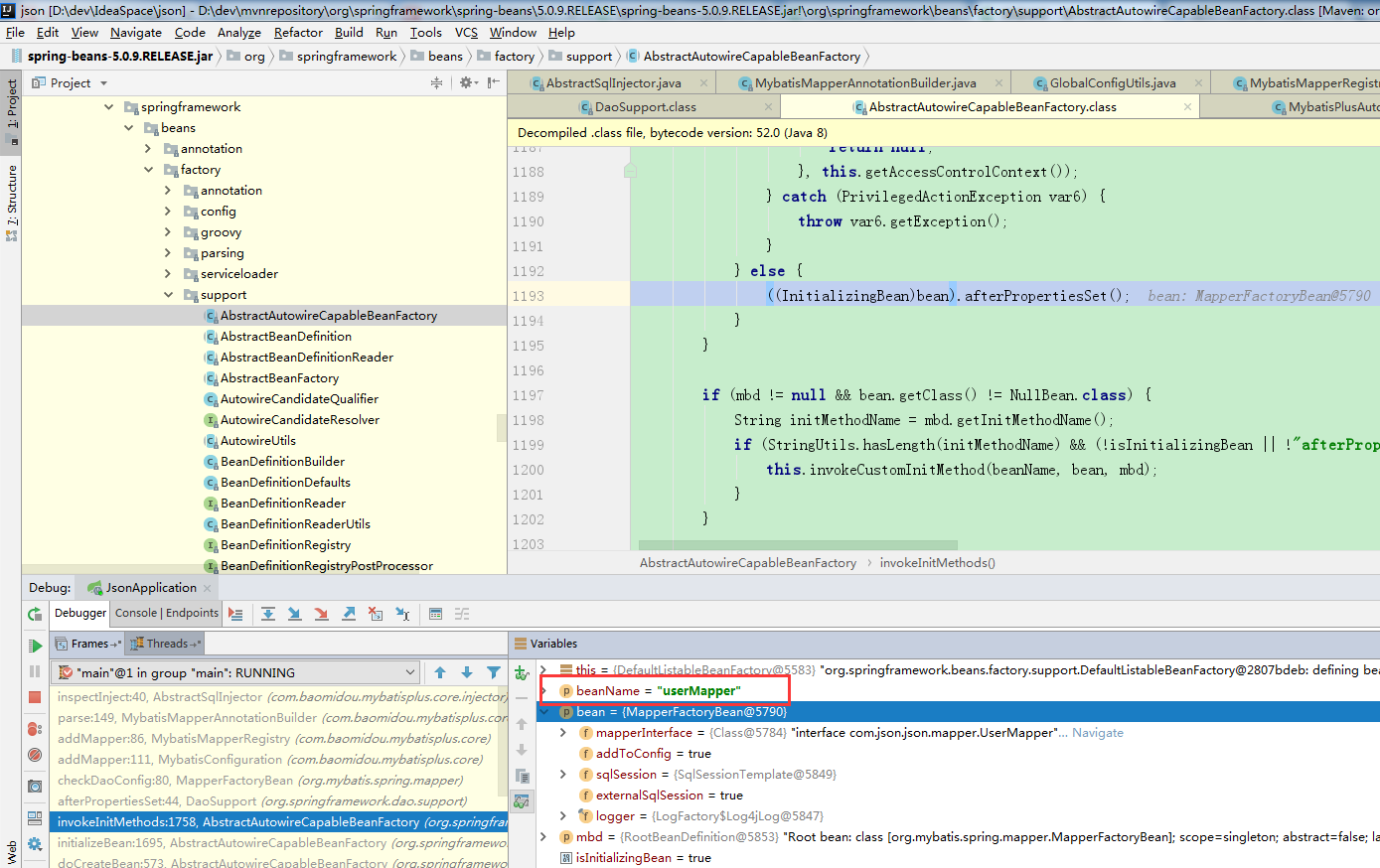Select checkDaoConfig:80 MapperFactoryBean frame
Viewport: 1380px width, 868px height.
[278, 780]
